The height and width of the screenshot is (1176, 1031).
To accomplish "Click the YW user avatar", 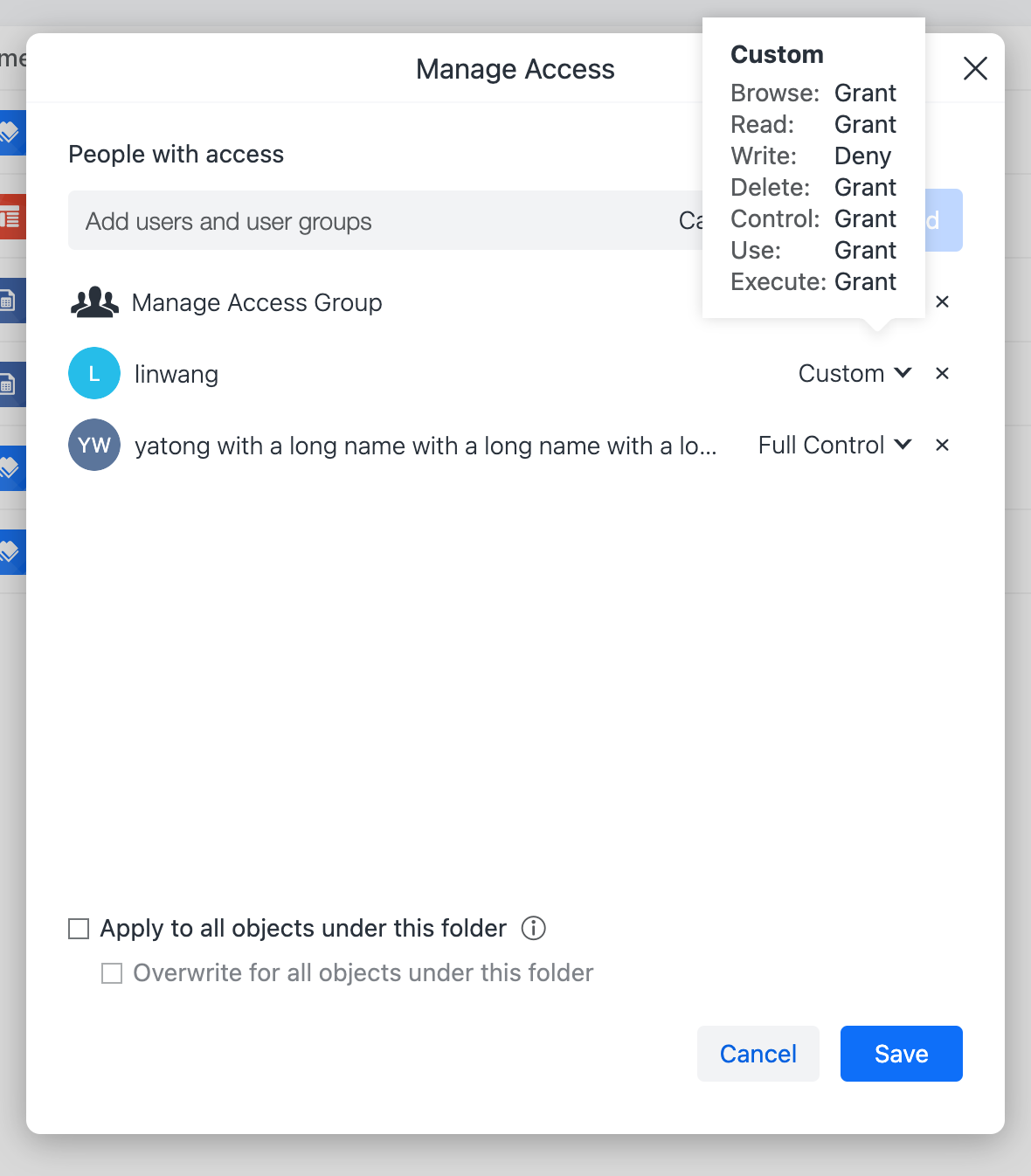I will [x=94, y=445].
